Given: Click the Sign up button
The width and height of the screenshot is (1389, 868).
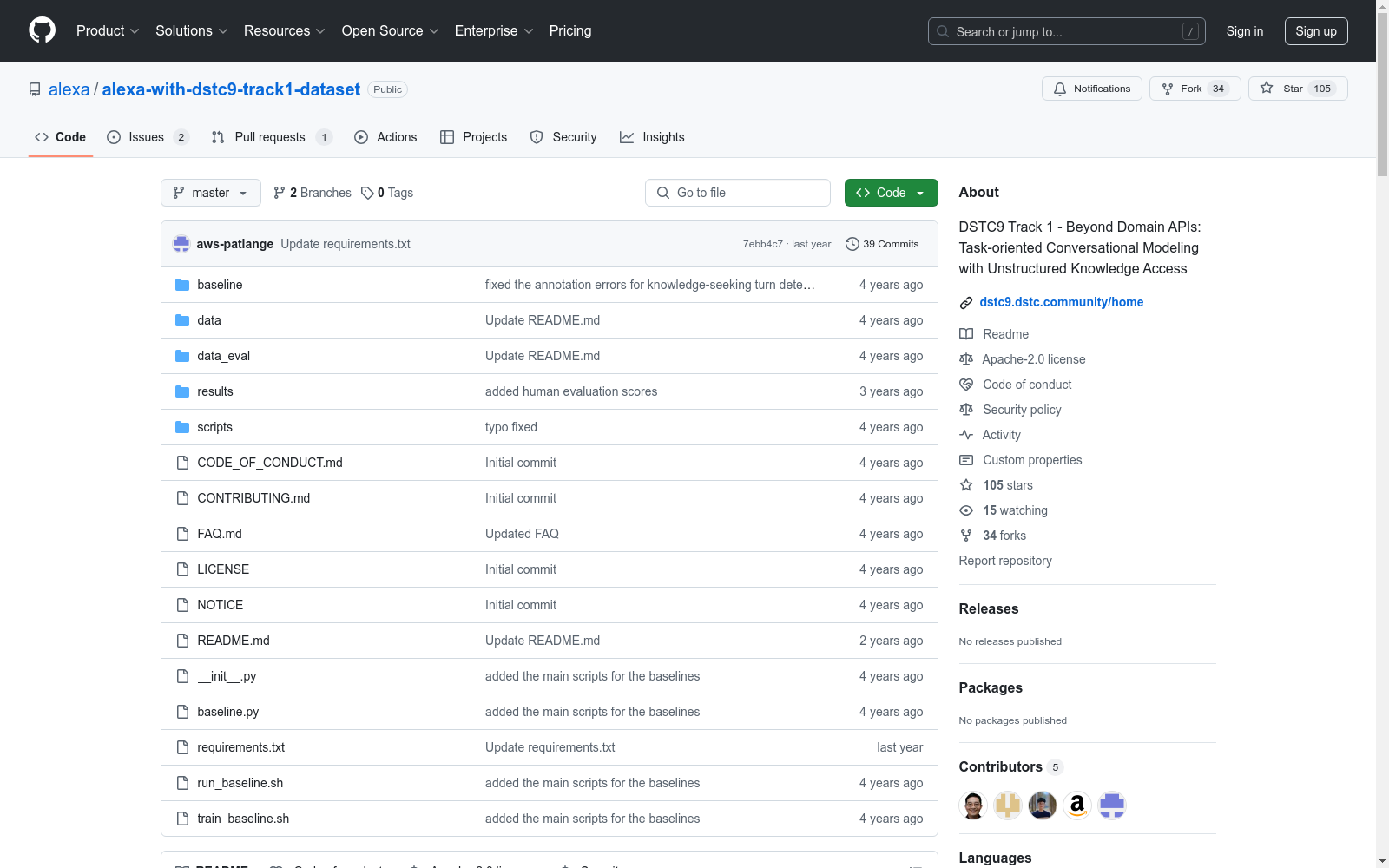Looking at the screenshot, I should pyautogui.click(x=1316, y=31).
